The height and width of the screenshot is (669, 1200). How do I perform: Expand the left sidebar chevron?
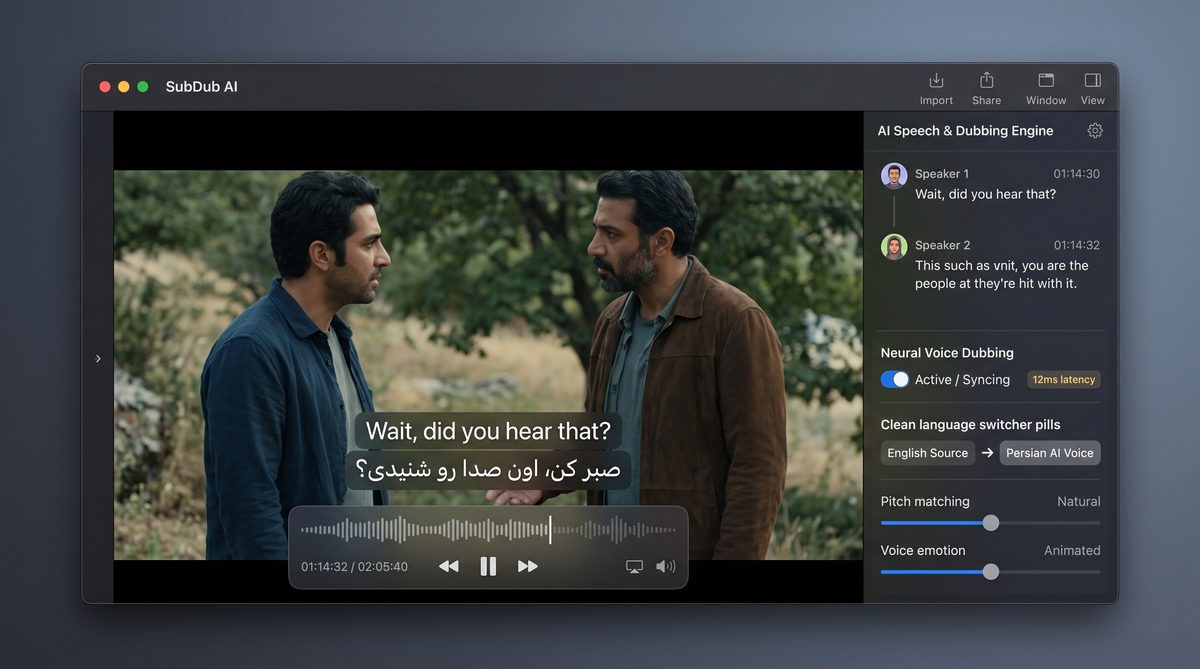click(x=98, y=358)
